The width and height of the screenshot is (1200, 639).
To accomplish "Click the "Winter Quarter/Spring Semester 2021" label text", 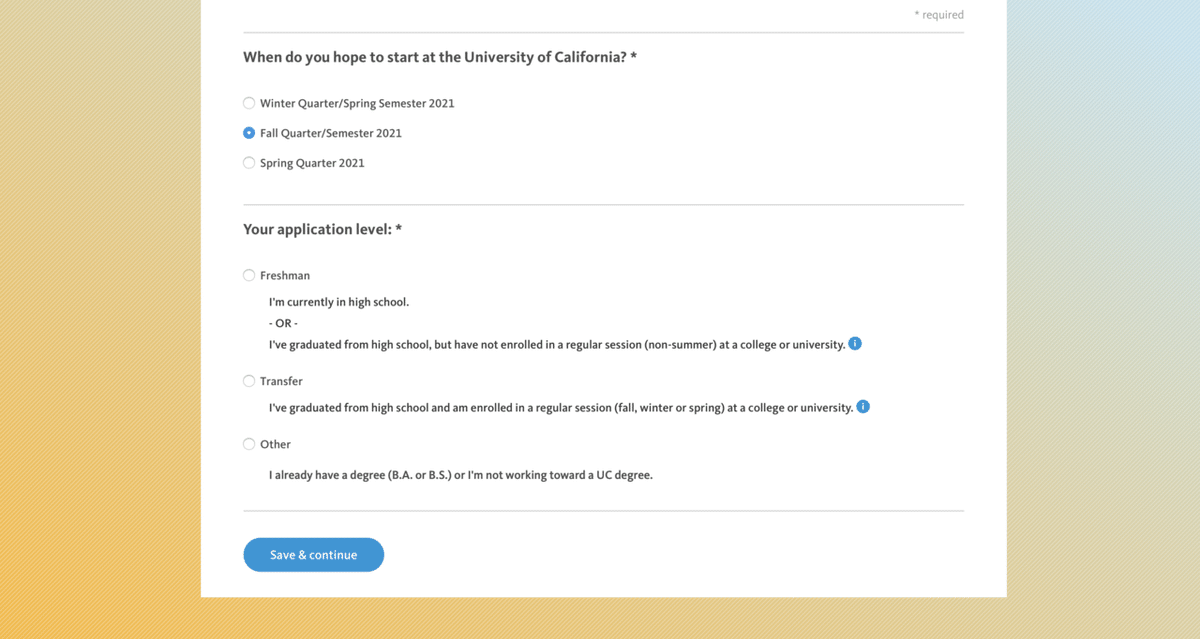I will (x=357, y=103).
